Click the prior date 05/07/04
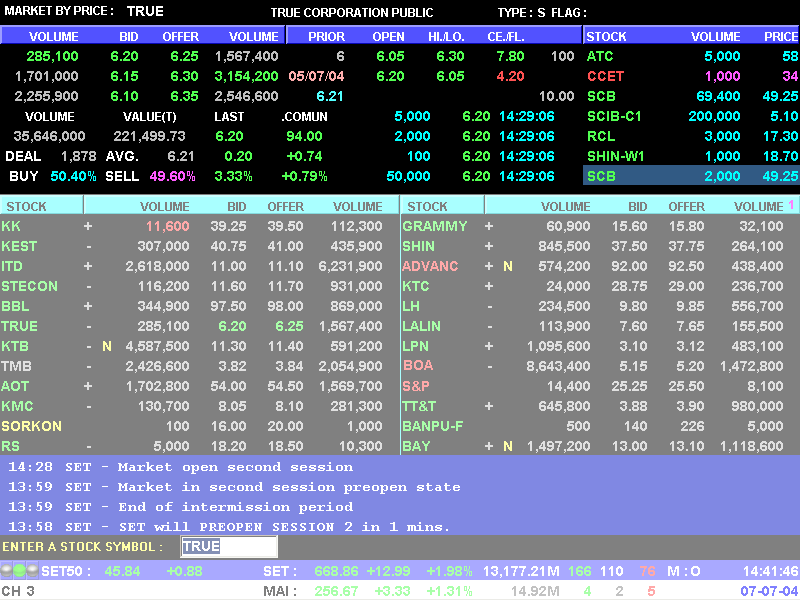The width and height of the screenshot is (800, 600). (316, 76)
